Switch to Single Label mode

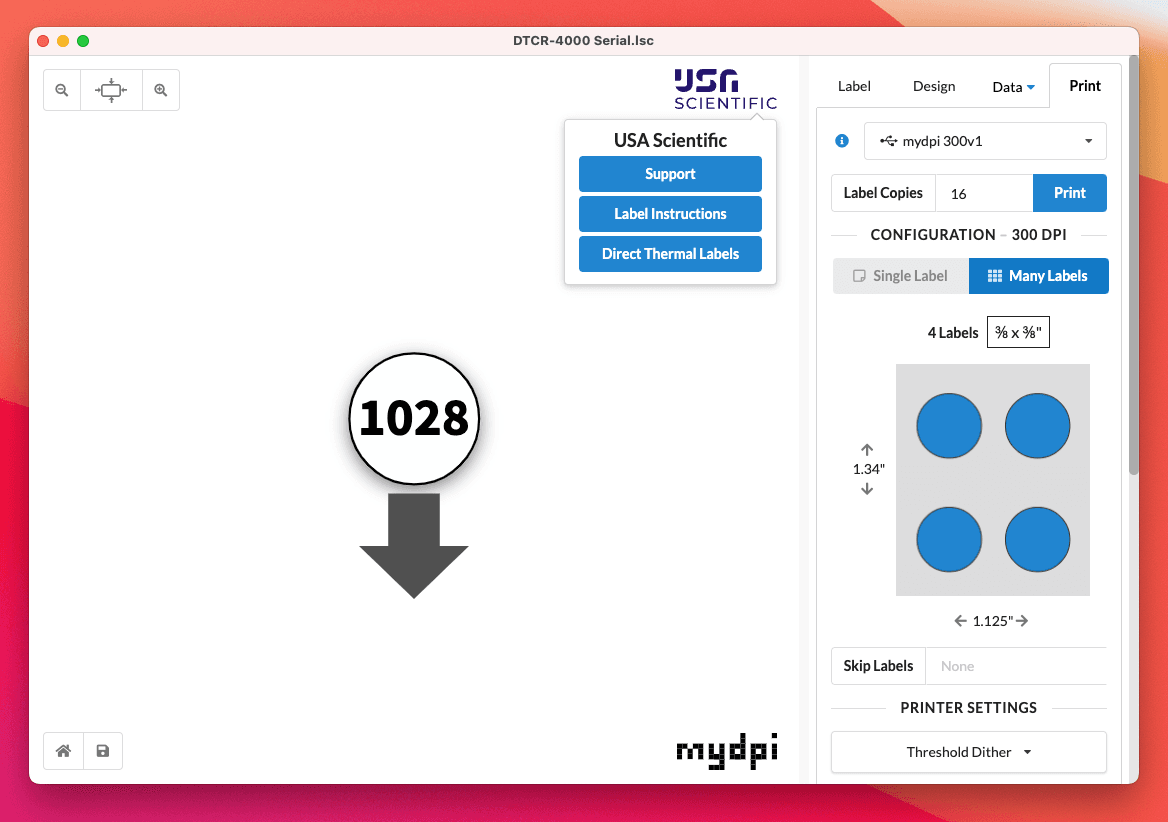900,276
